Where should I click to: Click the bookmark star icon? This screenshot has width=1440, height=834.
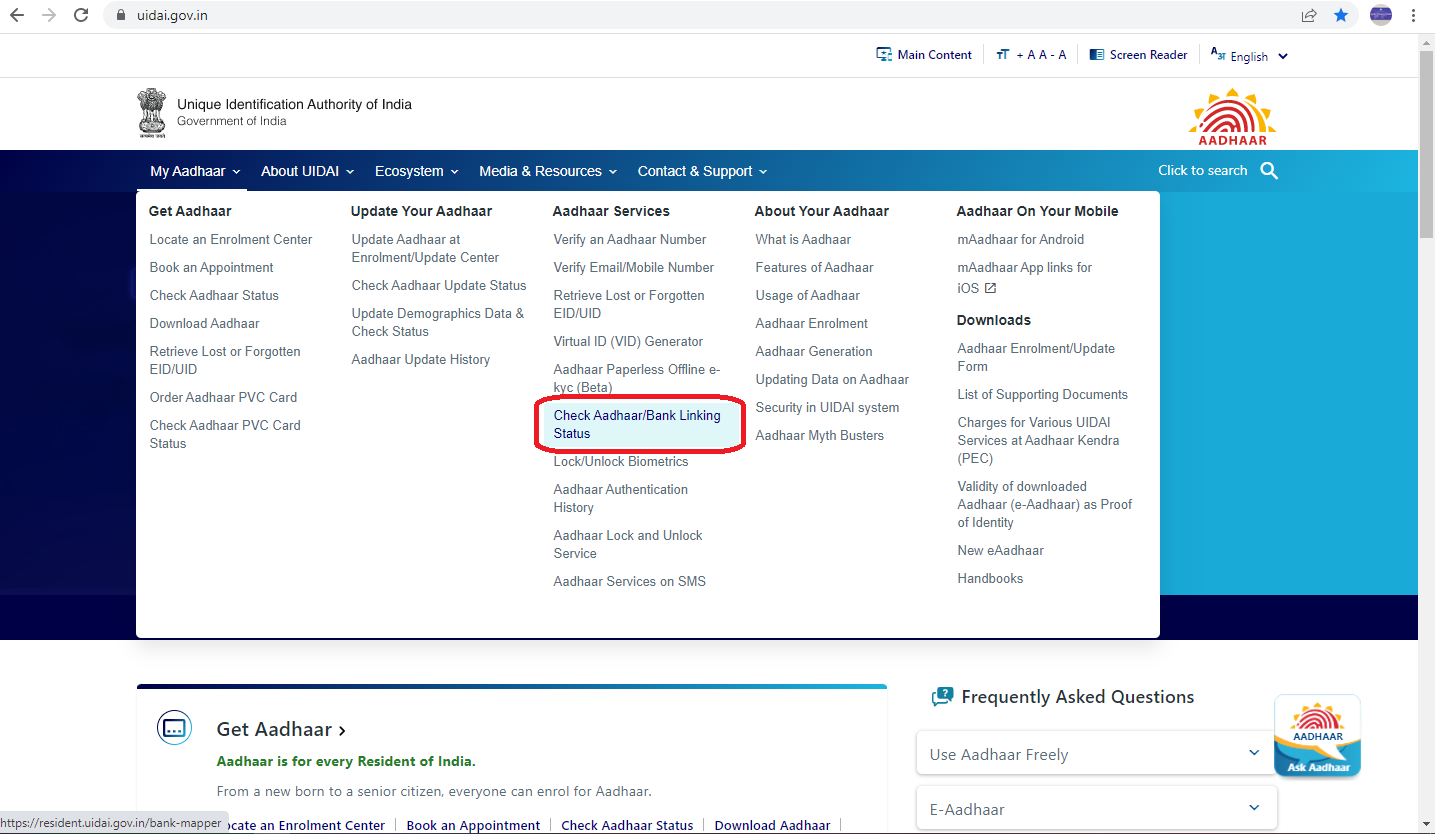pyautogui.click(x=1341, y=15)
